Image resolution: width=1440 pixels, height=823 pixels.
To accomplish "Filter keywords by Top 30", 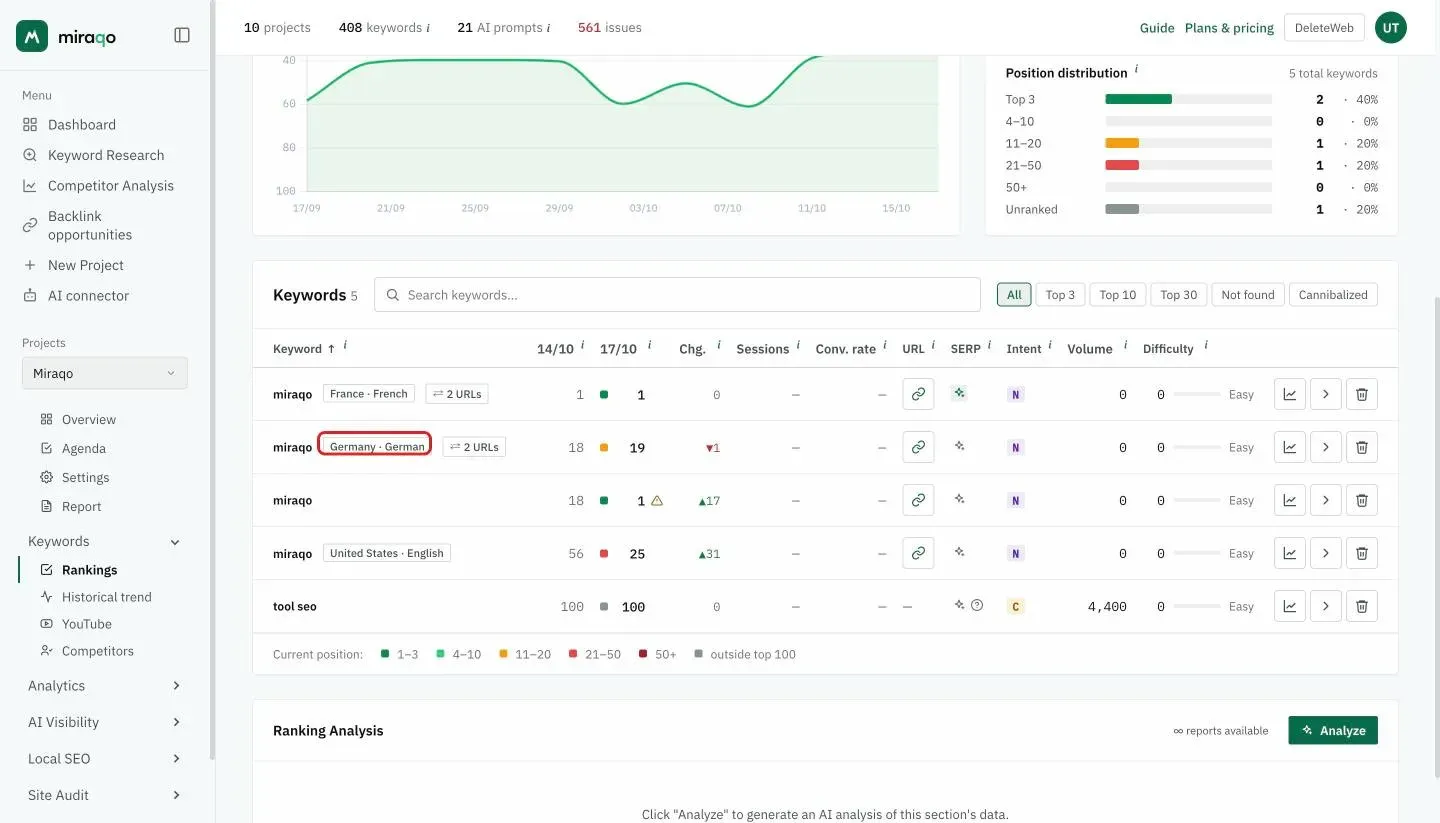I will coord(1179,295).
